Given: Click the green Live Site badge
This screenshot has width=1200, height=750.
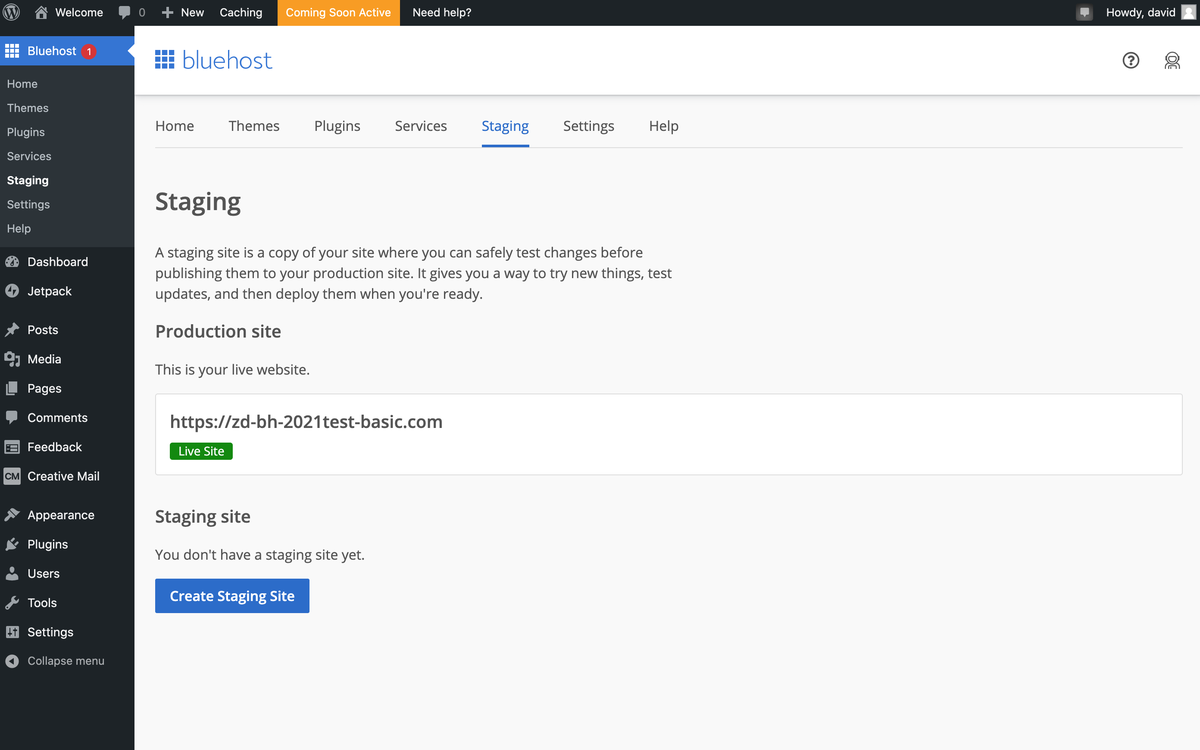Looking at the screenshot, I should [201, 451].
